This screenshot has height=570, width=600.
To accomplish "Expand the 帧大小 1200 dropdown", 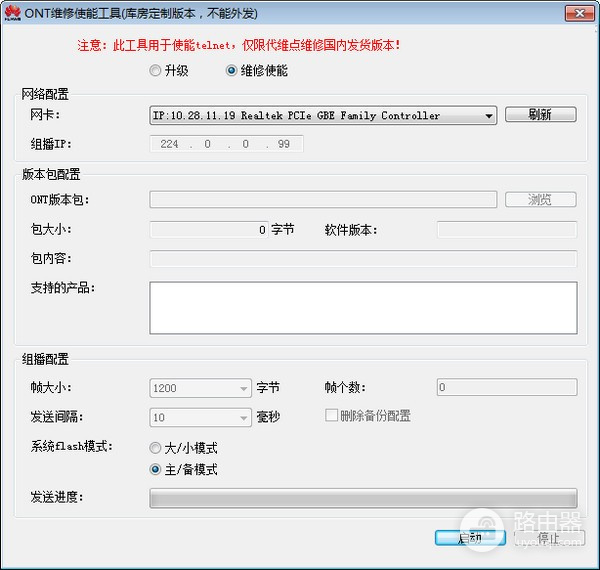I will click(200, 388).
